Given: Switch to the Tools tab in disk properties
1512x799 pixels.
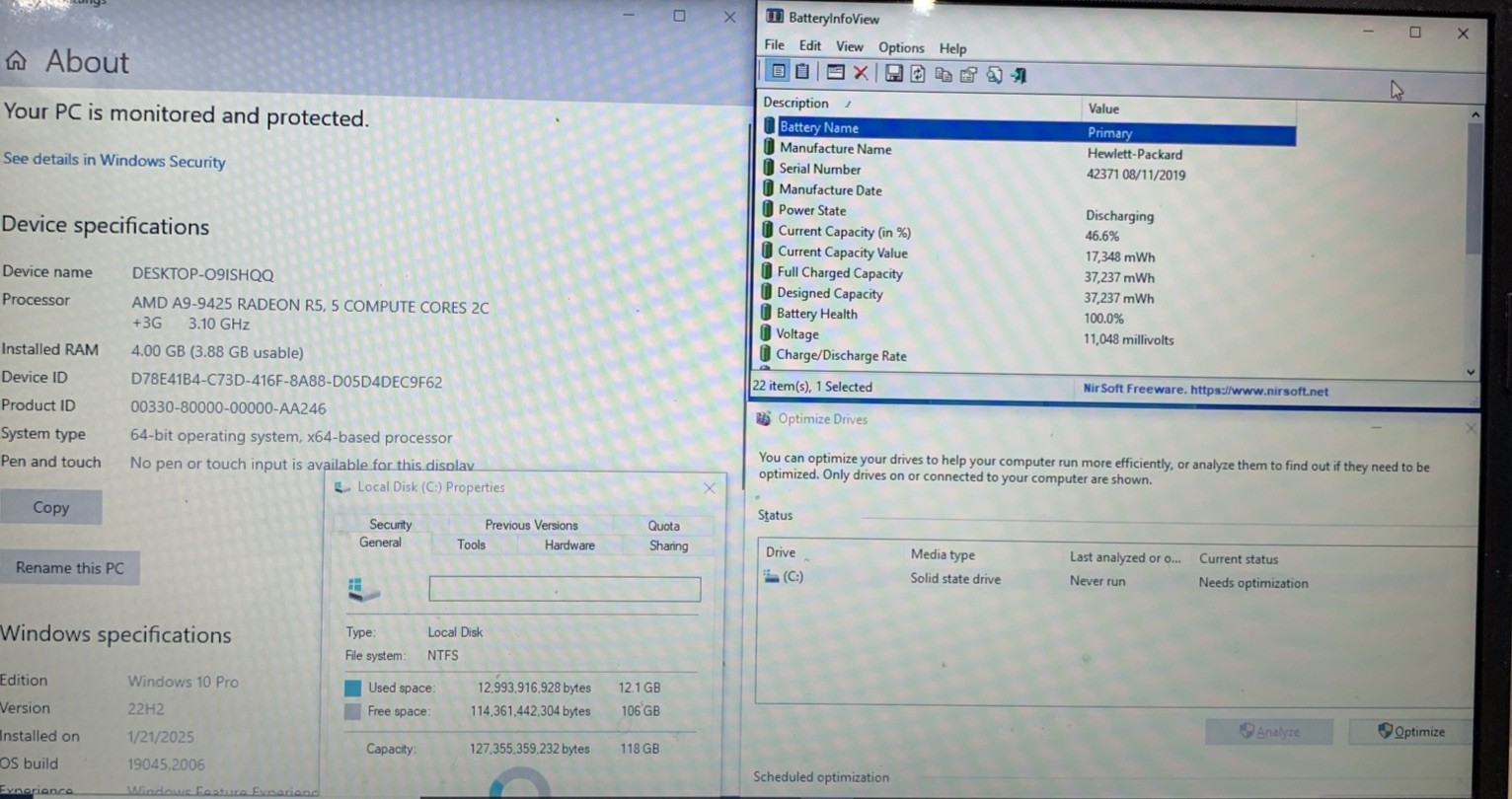Looking at the screenshot, I should pos(471,545).
